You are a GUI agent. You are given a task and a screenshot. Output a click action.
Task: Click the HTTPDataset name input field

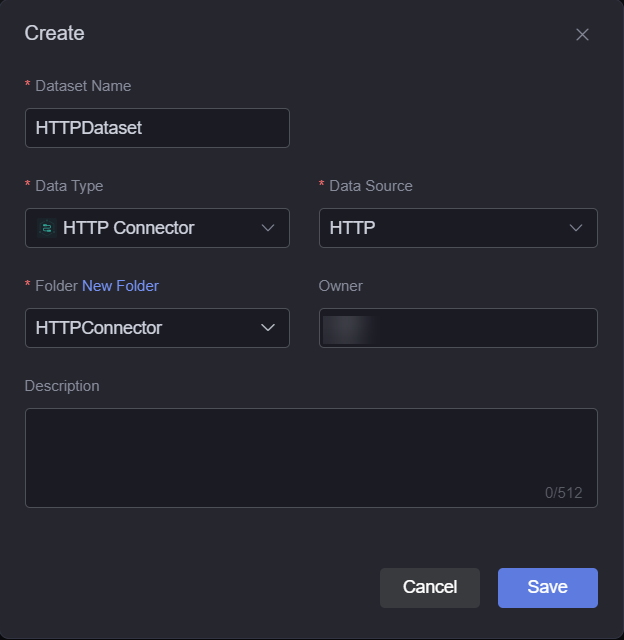point(157,128)
